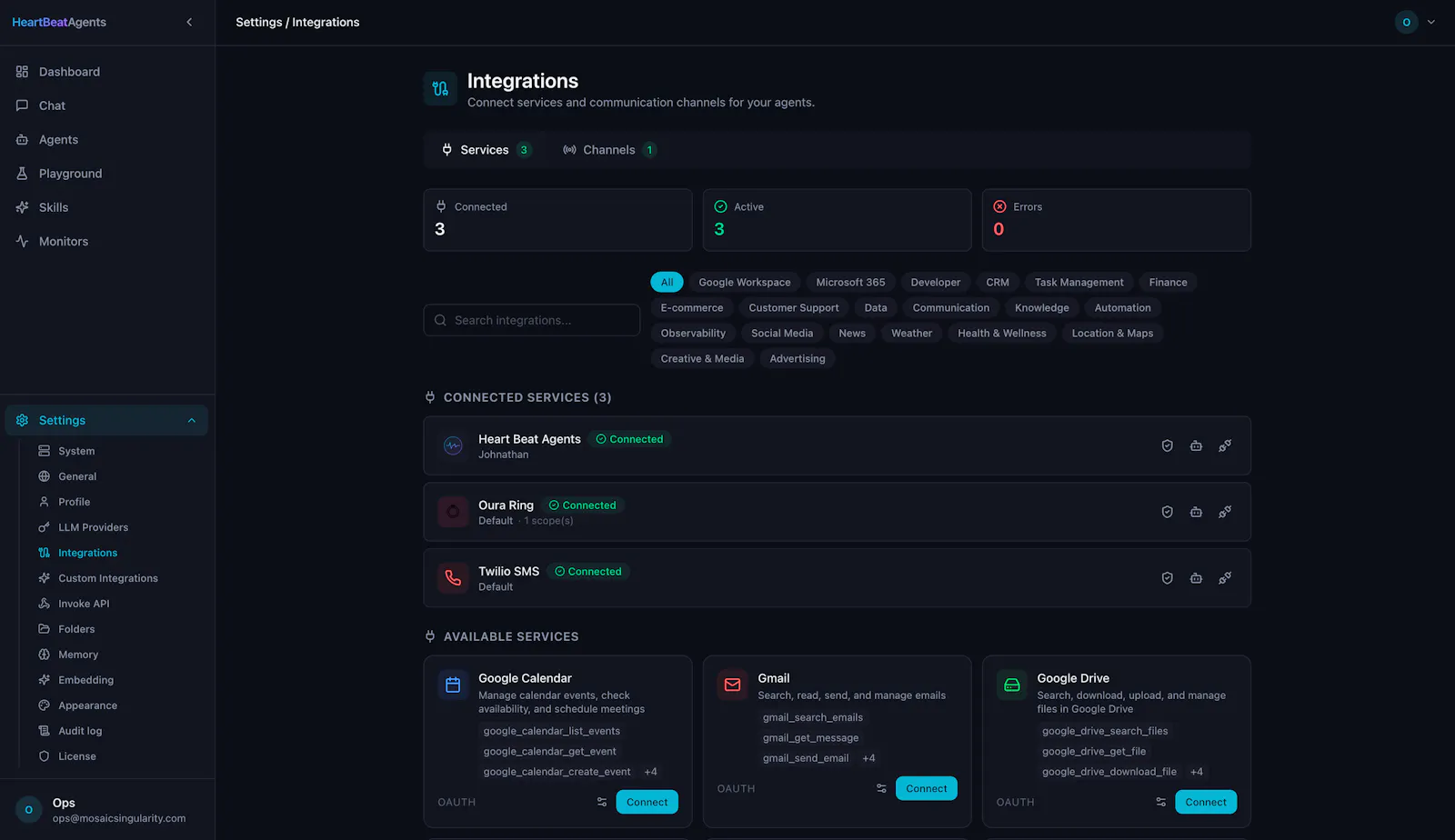Open Google Calendar configuration sliders icon
The height and width of the screenshot is (840, 1455).
click(x=601, y=802)
